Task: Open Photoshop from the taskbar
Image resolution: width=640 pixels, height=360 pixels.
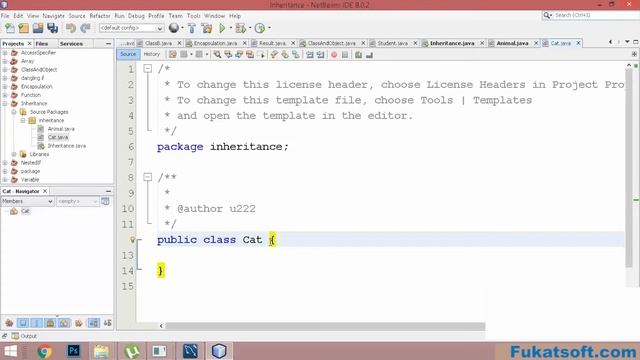Action: pyautogui.click(x=73, y=351)
